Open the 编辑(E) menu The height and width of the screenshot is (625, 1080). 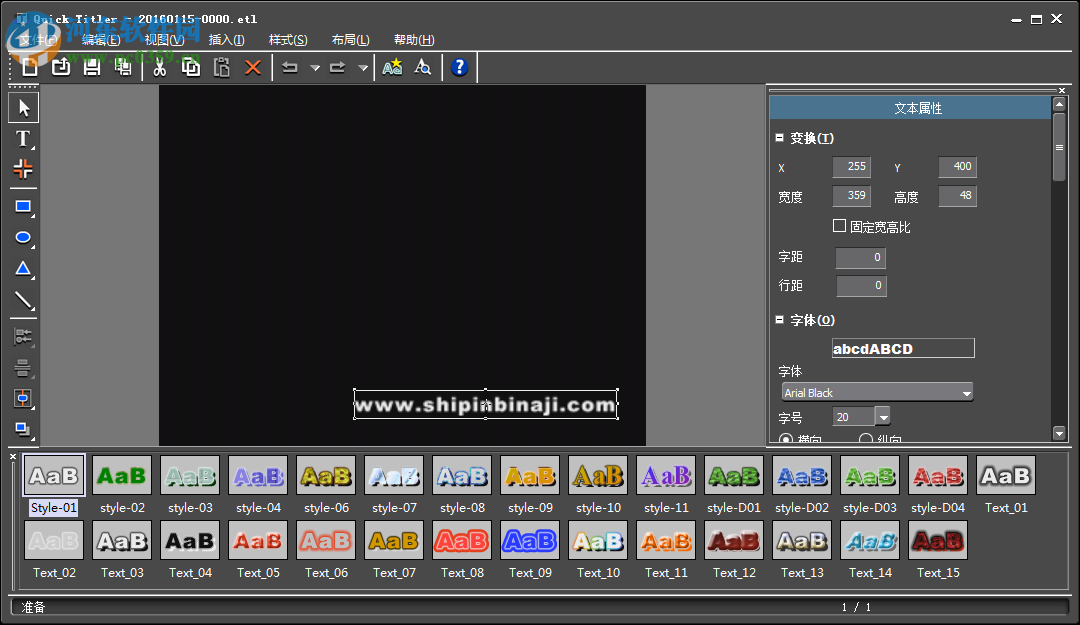[101, 40]
